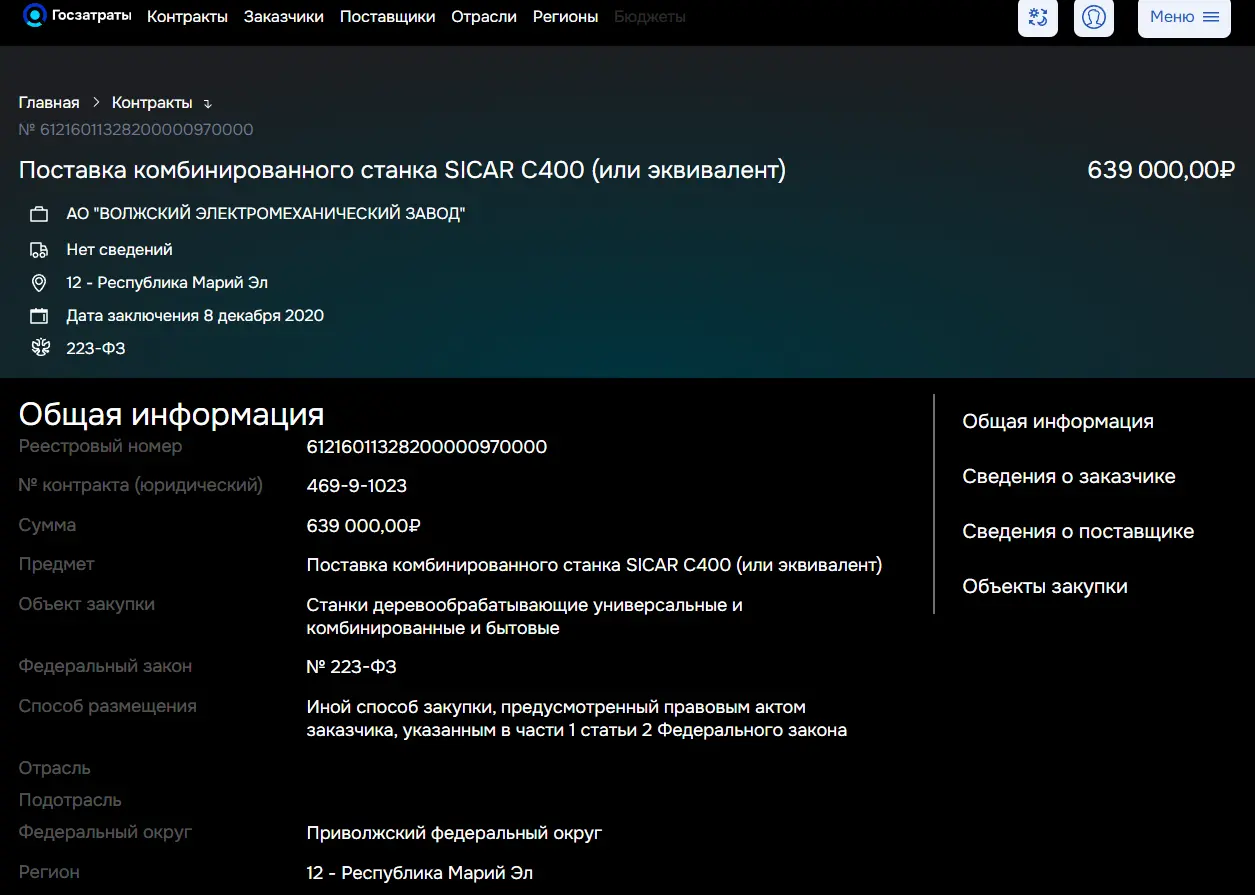Jump to Объекты закупки section

pyautogui.click(x=1045, y=587)
